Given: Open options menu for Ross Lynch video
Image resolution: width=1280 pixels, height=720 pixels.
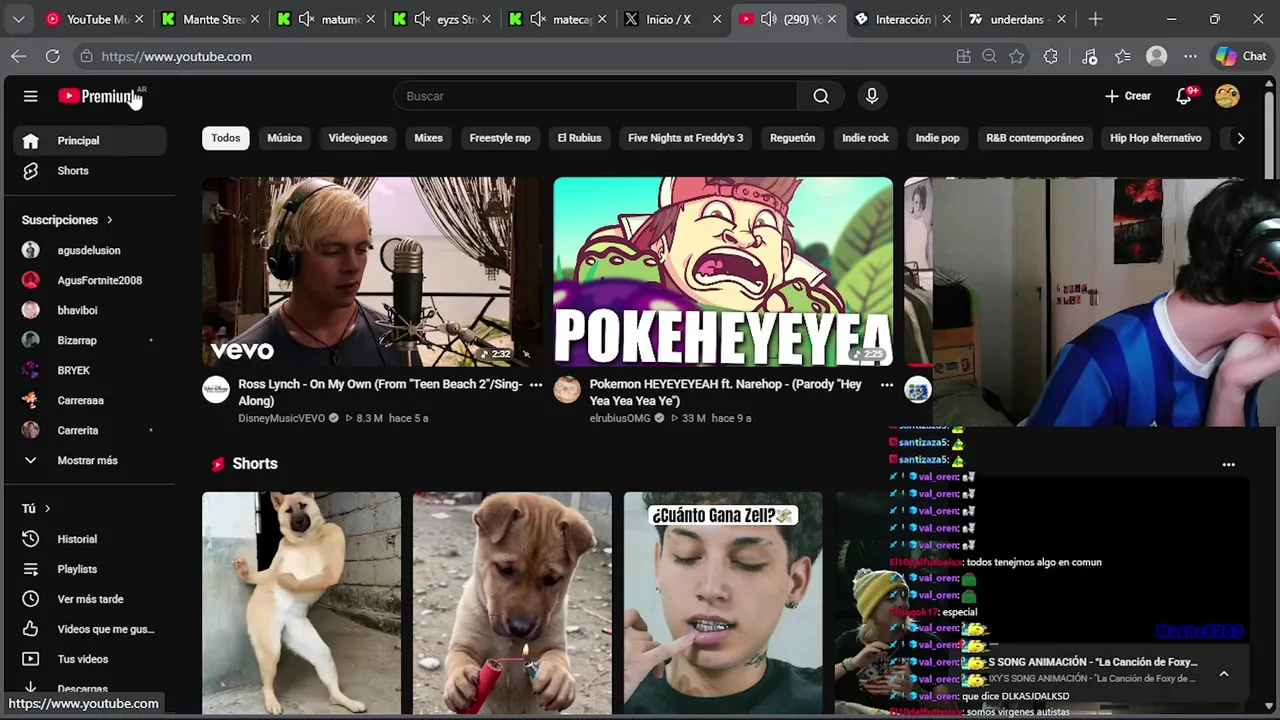Looking at the screenshot, I should click(536, 385).
